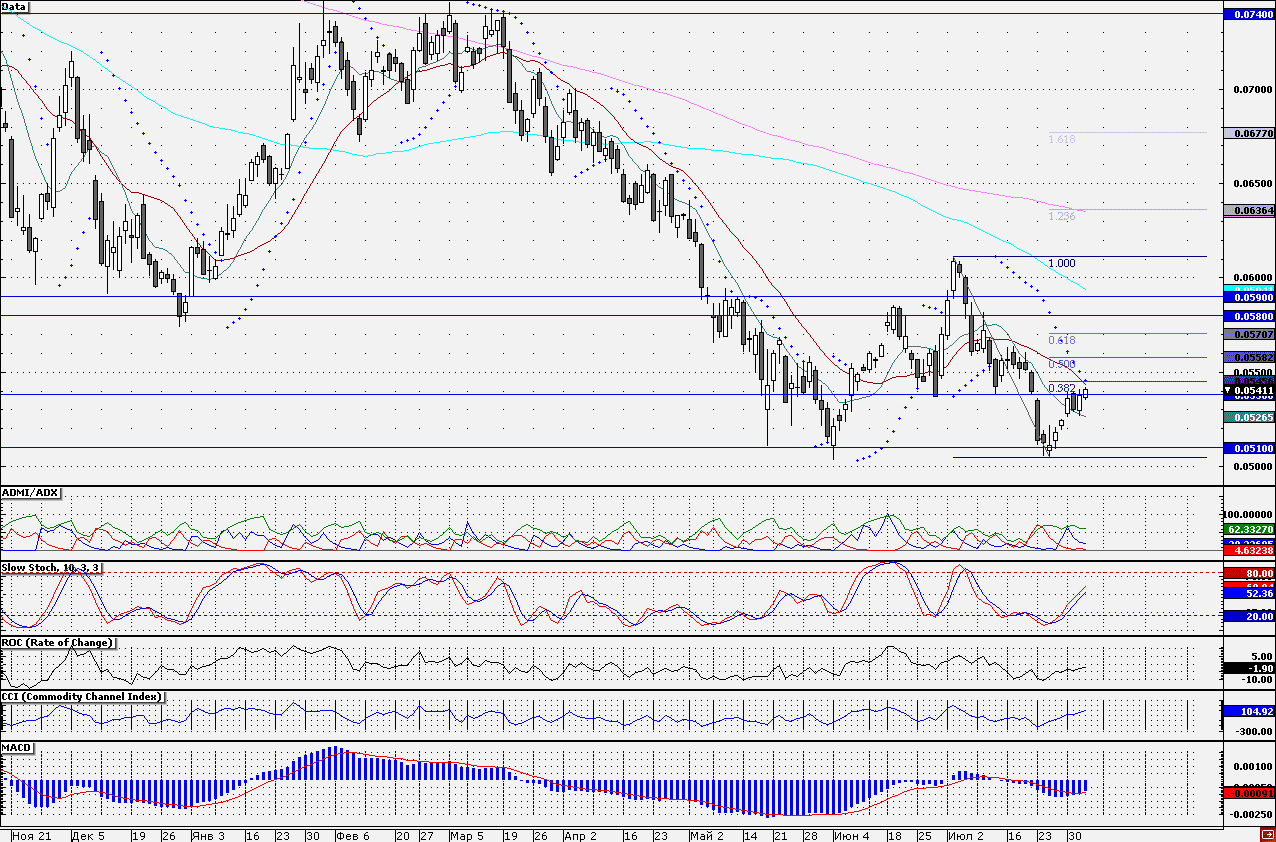Select the 1.000 Fibonacci level label
Image resolution: width=1276 pixels, height=842 pixels.
[1061, 263]
